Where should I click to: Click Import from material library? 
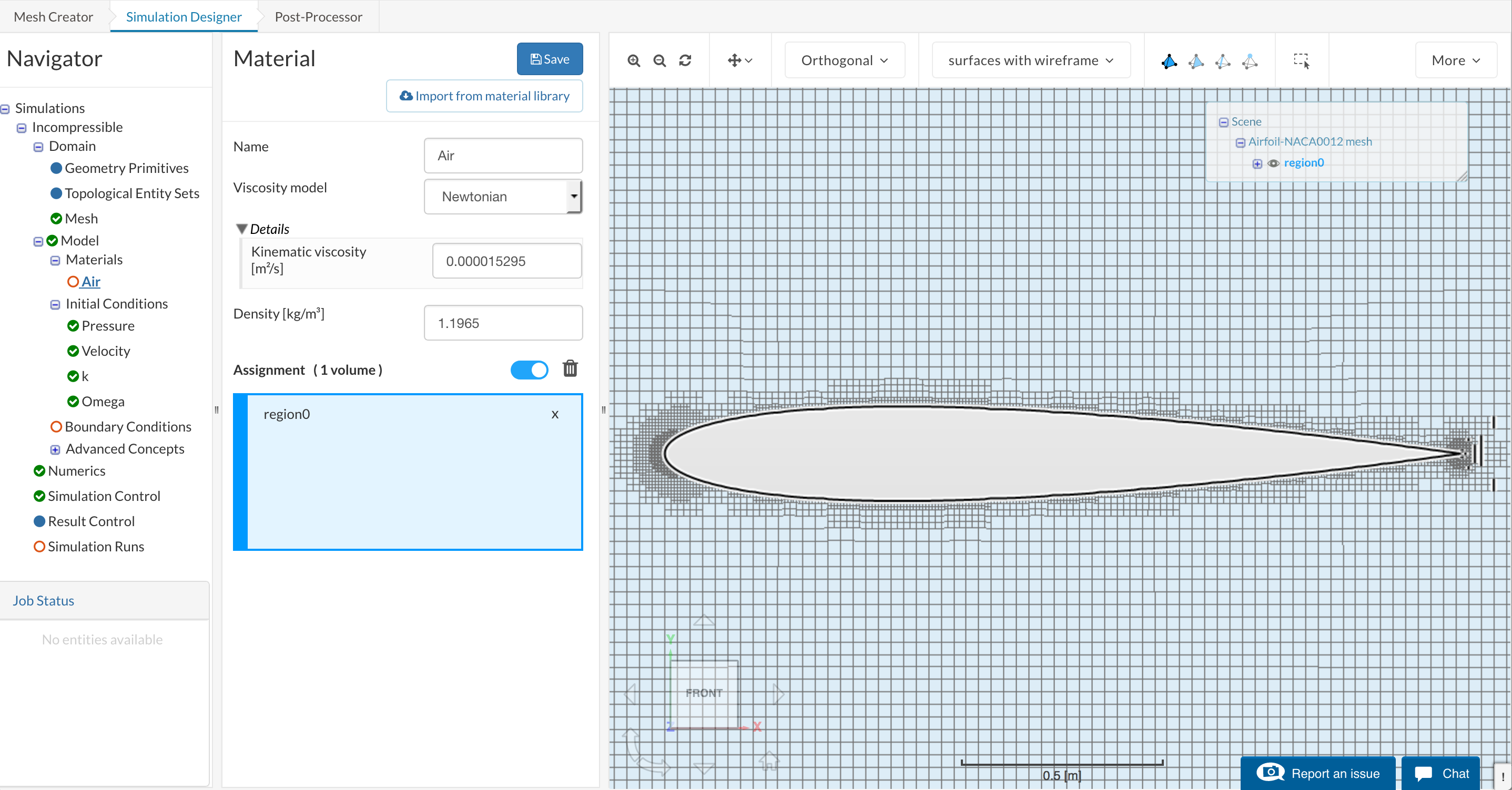coord(484,96)
